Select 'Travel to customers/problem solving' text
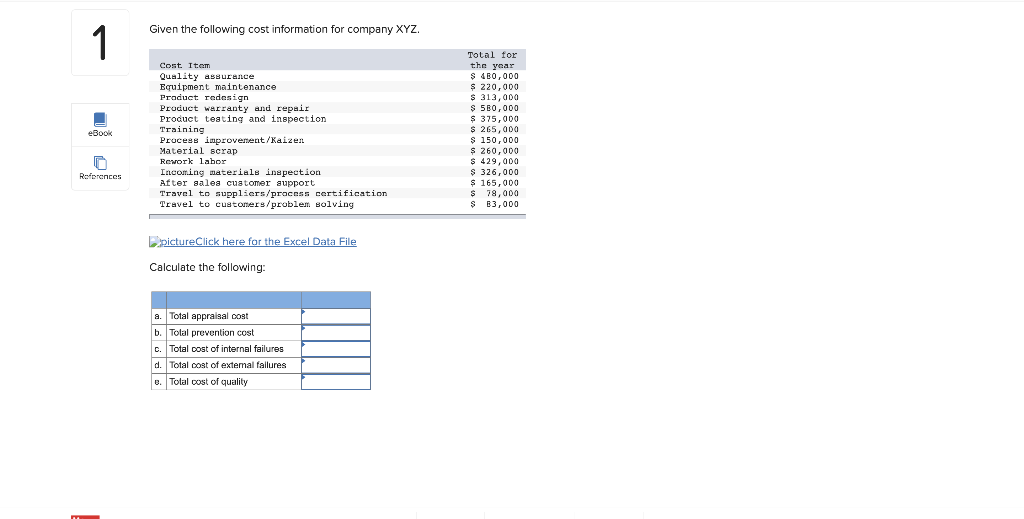Screen dimensions: 1024x519 tap(257, 204)
